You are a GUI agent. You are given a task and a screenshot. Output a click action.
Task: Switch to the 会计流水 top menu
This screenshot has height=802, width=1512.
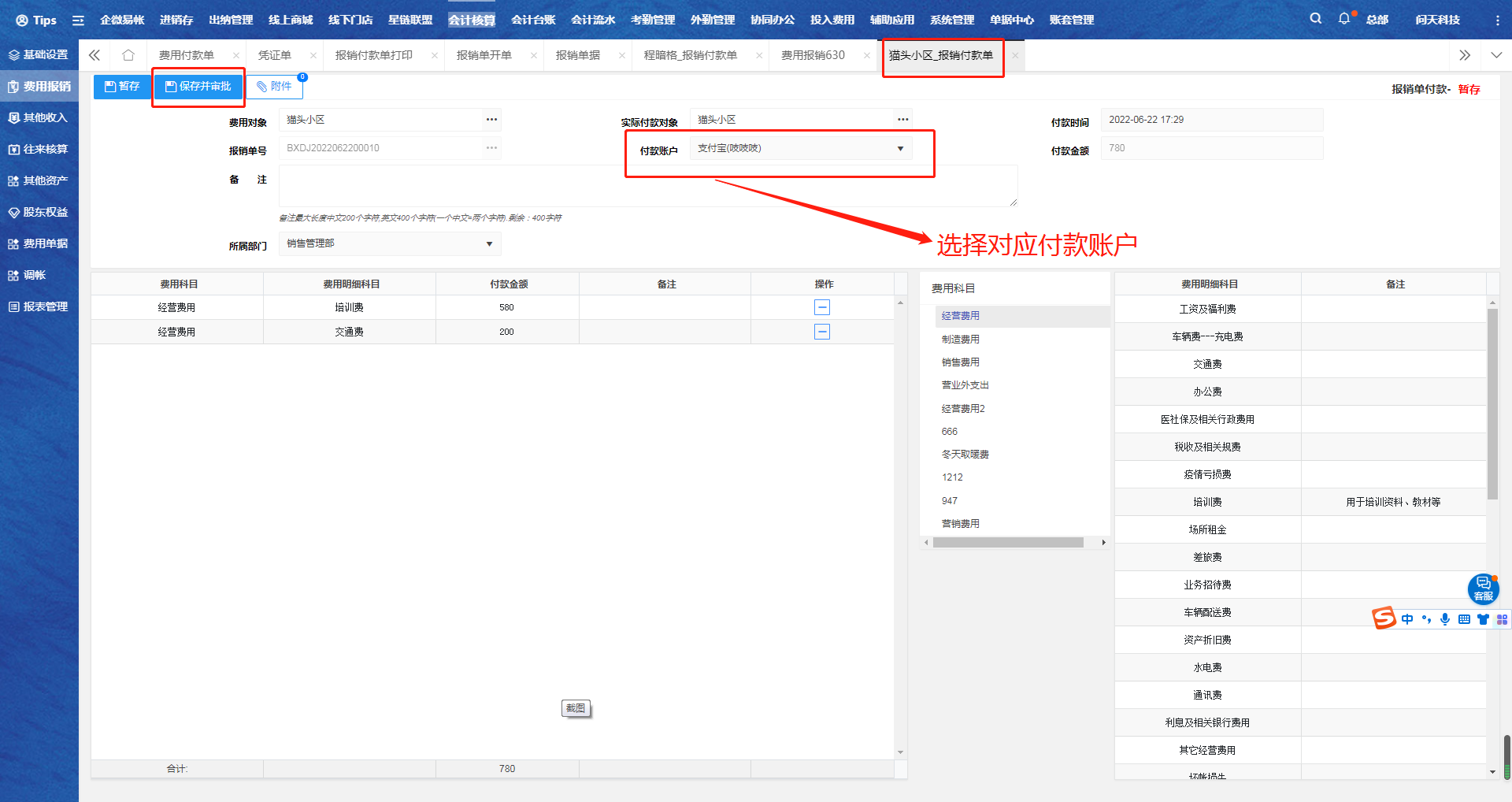pos(592,20)
